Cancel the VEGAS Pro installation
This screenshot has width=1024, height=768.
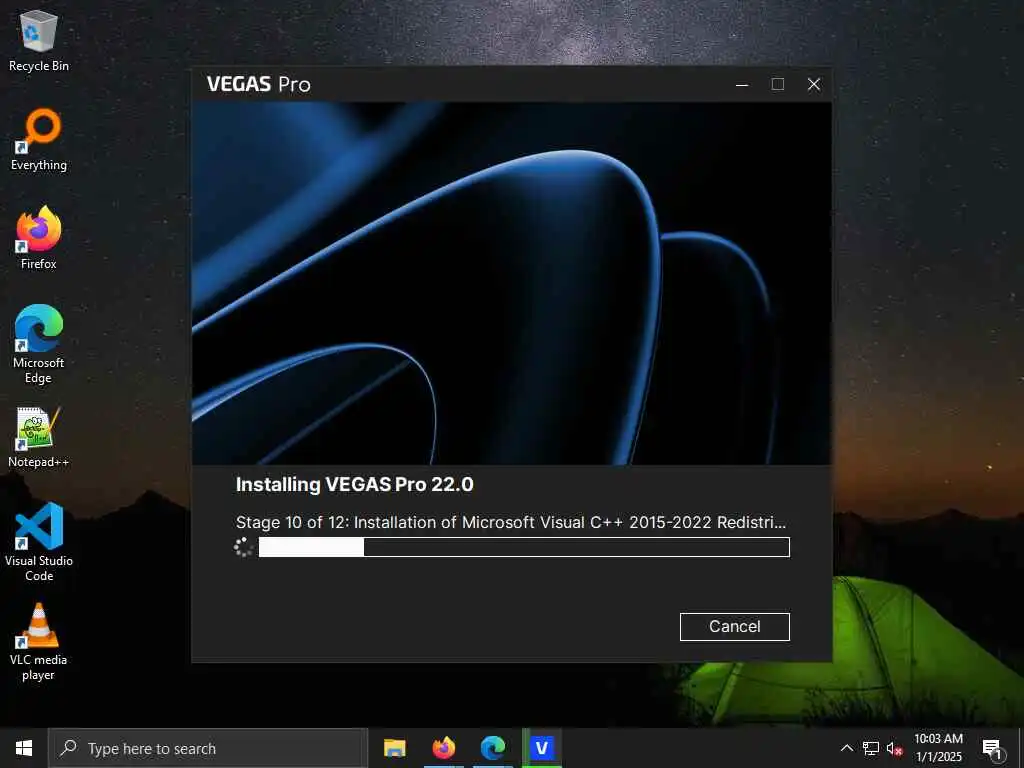pyautogui.click(x=734, y=626)
